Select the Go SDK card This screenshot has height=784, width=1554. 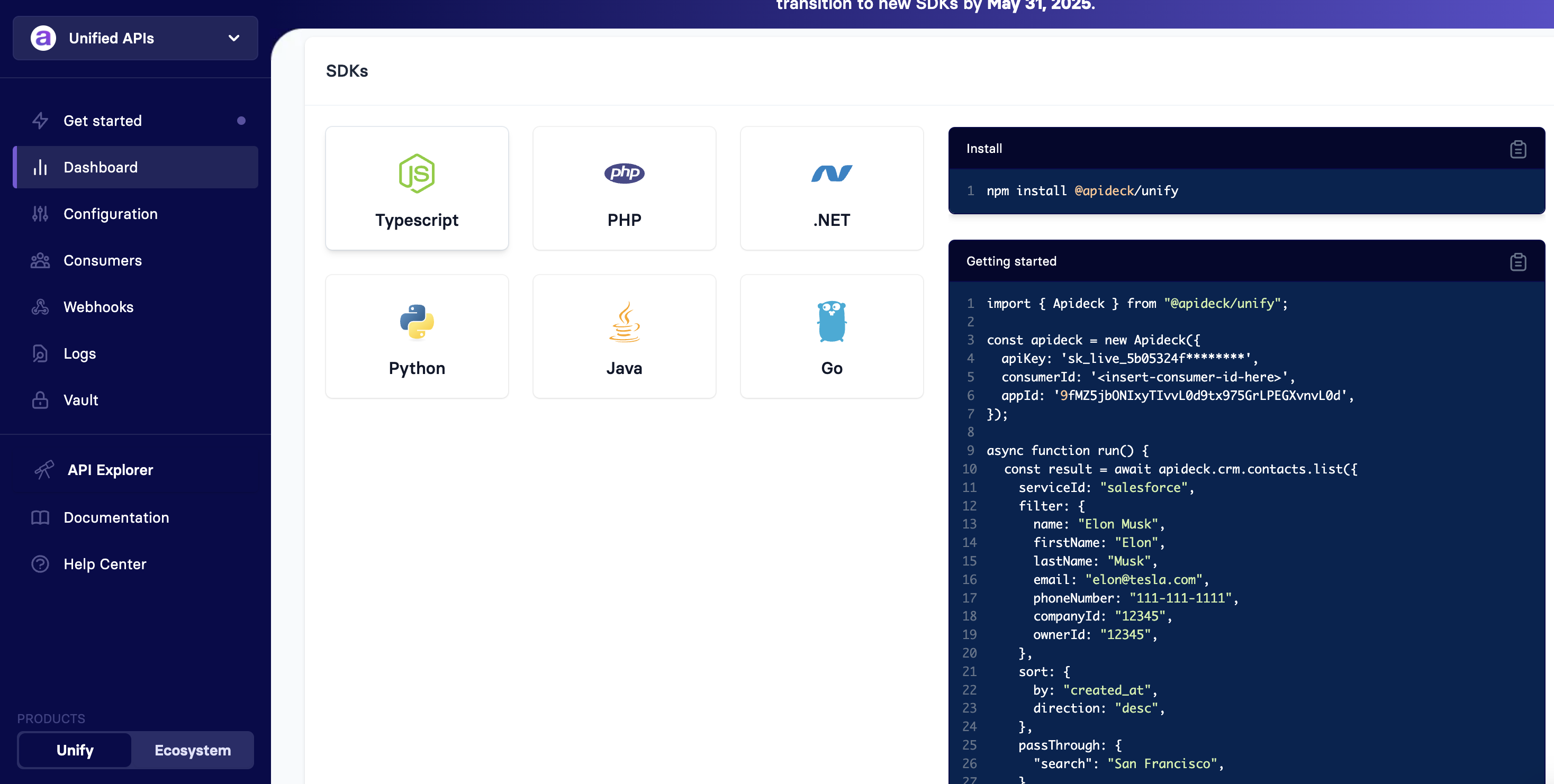tap(832, 336)
